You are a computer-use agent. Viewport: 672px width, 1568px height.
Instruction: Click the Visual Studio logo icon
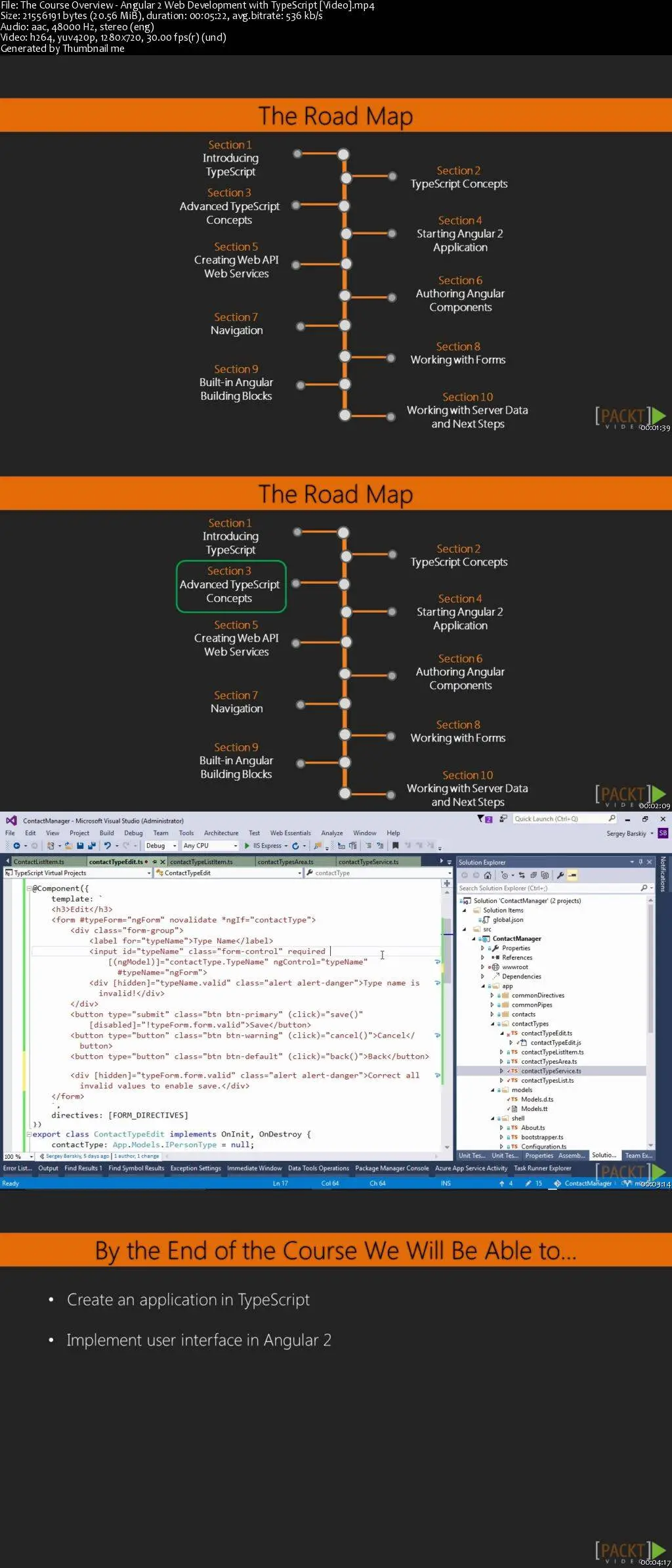click(11, 820)
